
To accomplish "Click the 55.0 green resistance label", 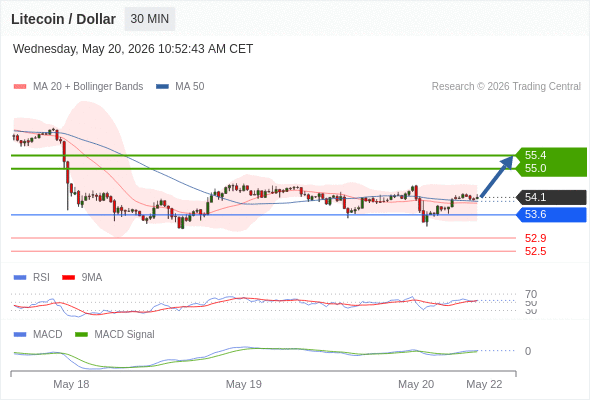I will pos(535,168).
